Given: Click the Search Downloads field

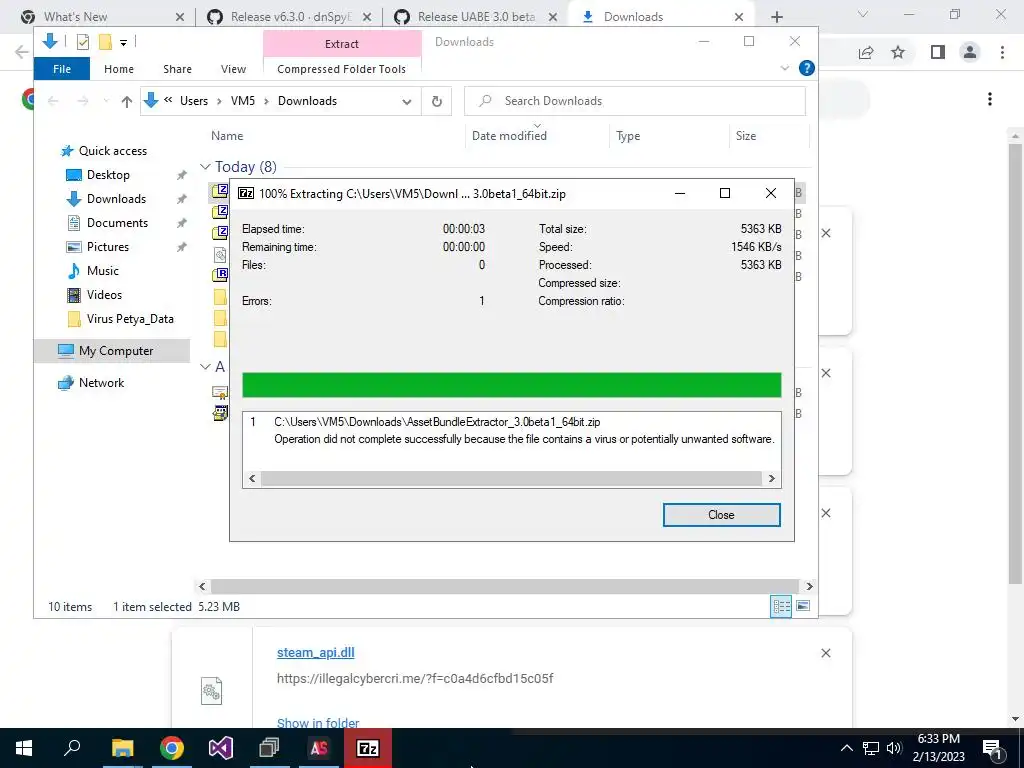Looking at the screenshot, I should click(x=635, y=101).
